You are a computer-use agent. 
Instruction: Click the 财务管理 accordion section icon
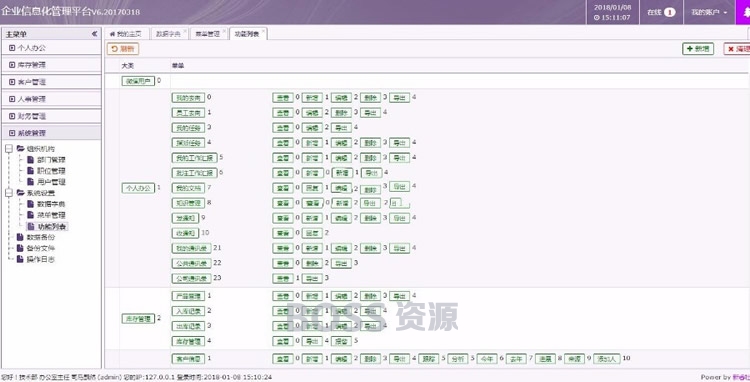[x=12, y=116]
